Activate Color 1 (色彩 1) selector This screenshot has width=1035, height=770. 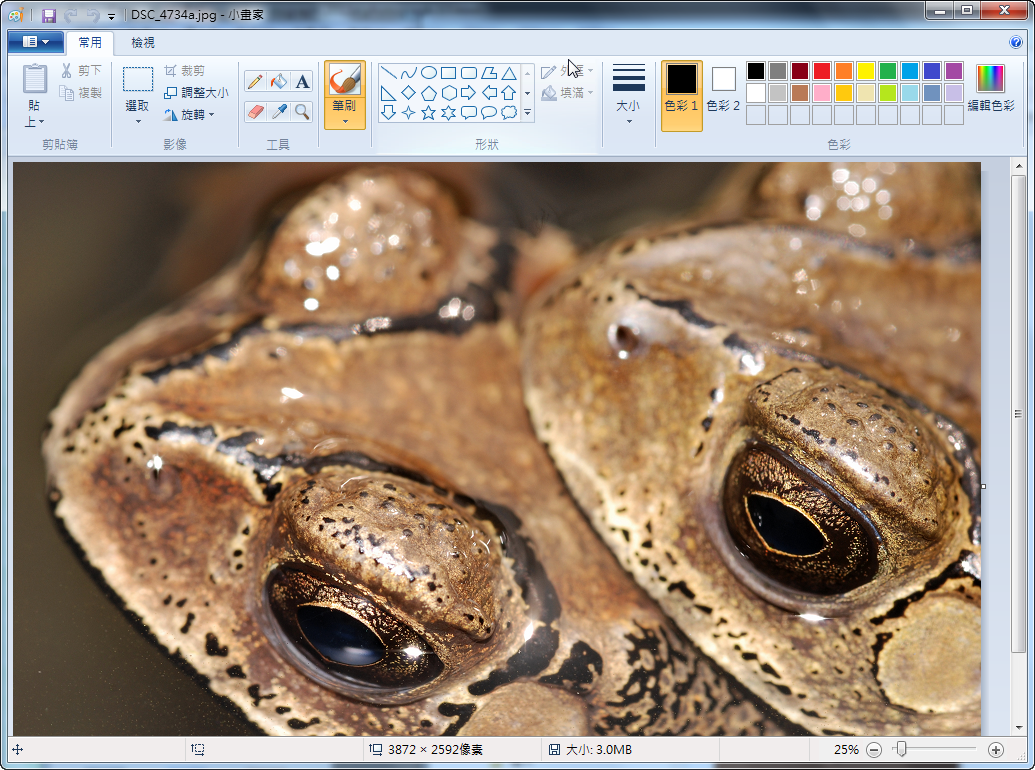681,88
